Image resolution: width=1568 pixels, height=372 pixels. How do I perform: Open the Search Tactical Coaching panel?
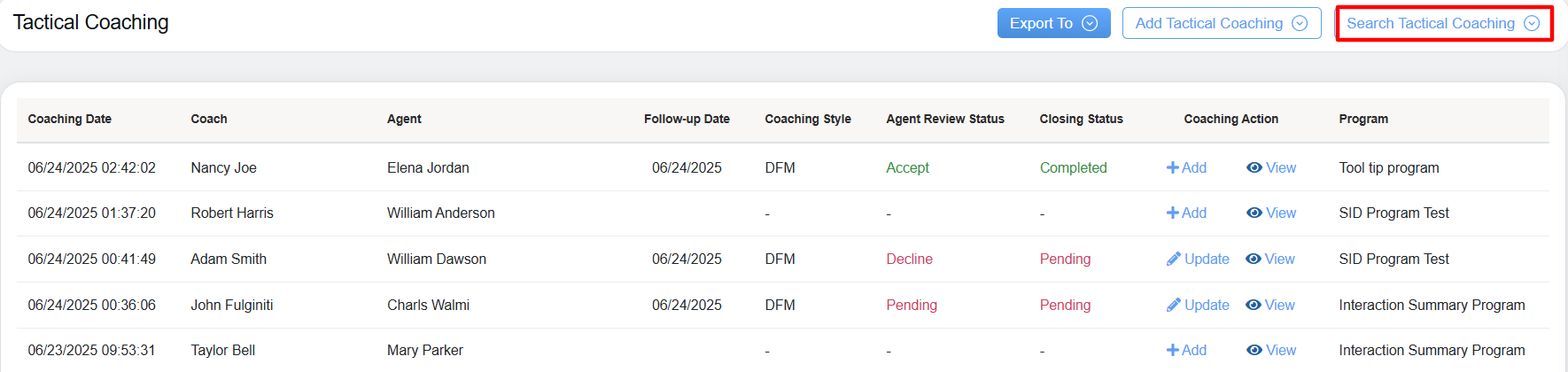click(x=1442, y=23)
